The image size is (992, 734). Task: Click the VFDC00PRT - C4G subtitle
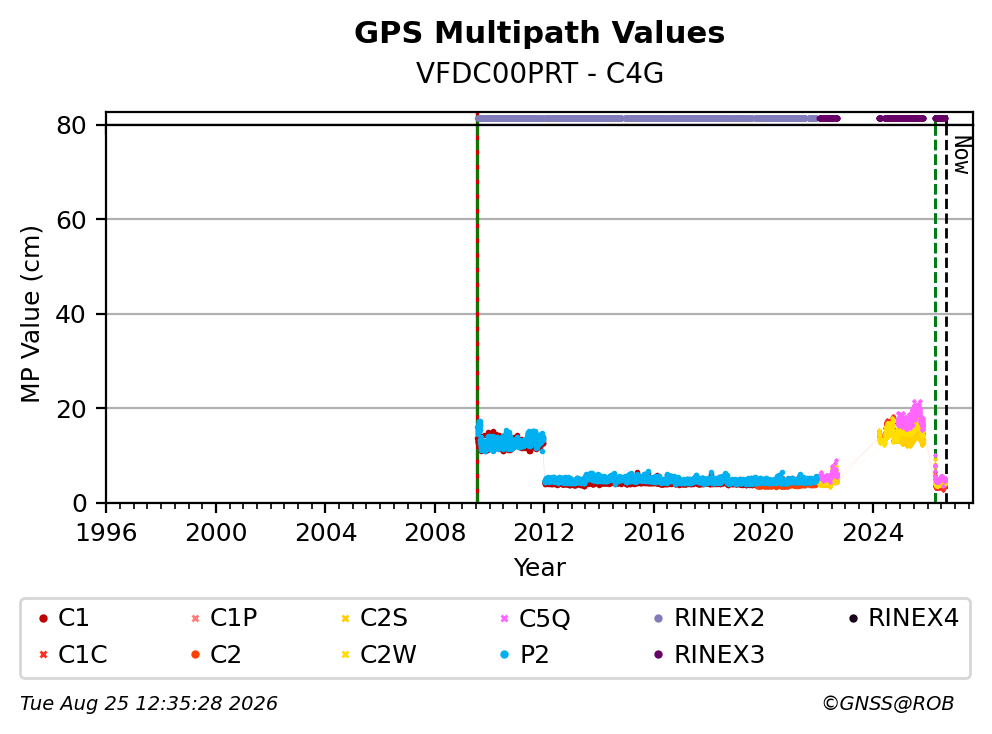539,73
